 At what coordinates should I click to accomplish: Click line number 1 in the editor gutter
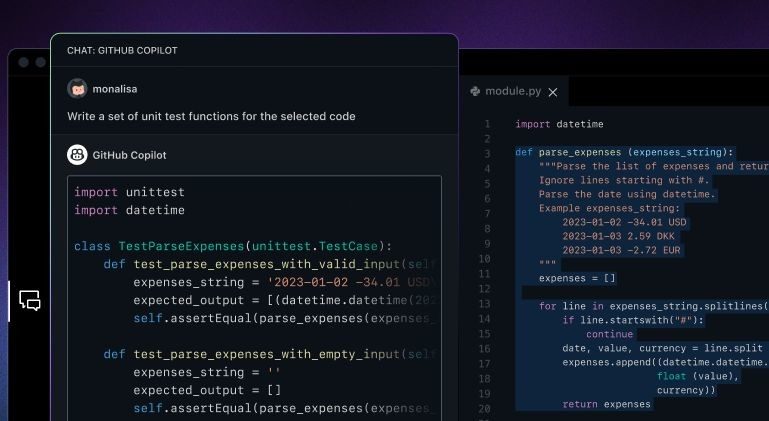point(487,125)
